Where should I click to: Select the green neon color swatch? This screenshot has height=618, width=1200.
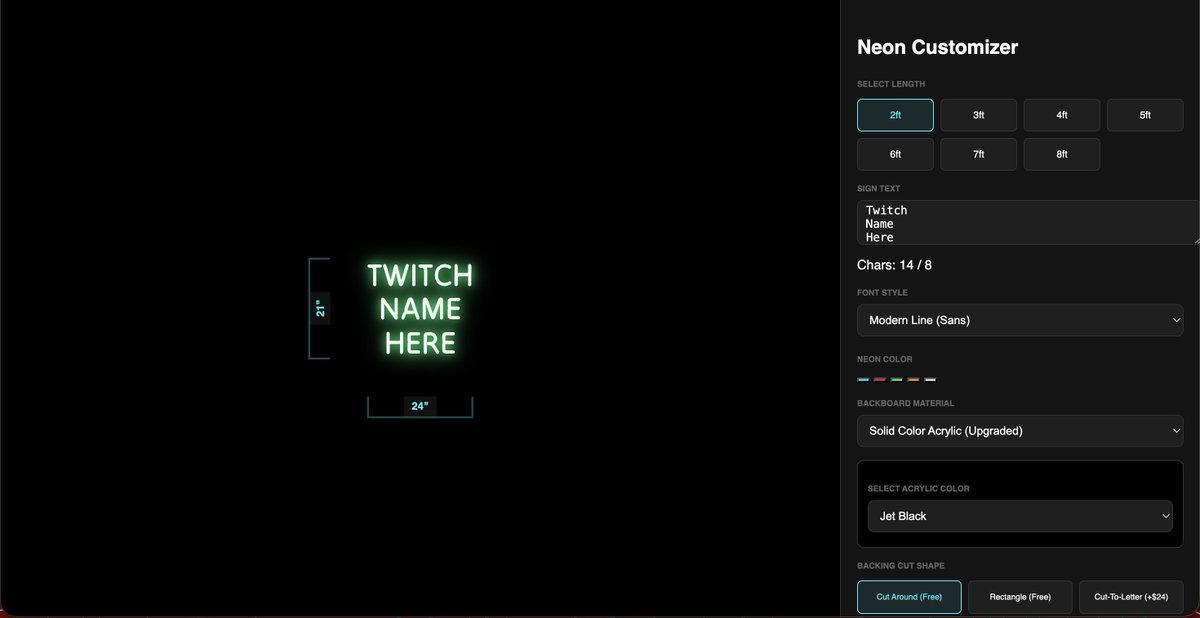pyautogui.click(x=897, y=380)
